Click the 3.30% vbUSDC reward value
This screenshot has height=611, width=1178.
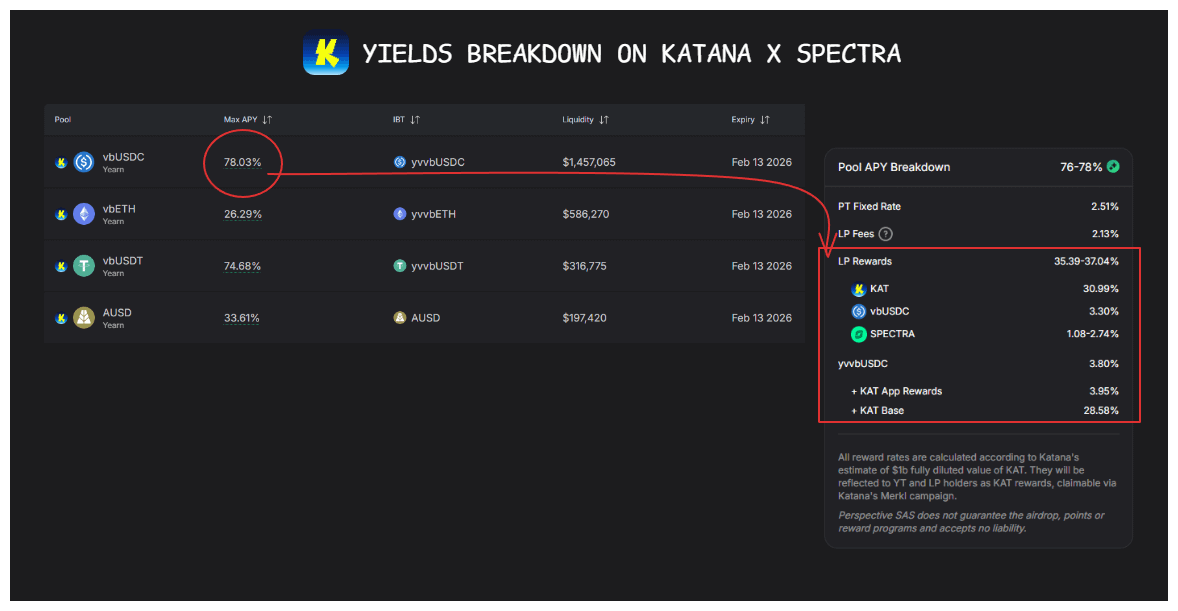pyautogui.click(x=1104, y=311)
